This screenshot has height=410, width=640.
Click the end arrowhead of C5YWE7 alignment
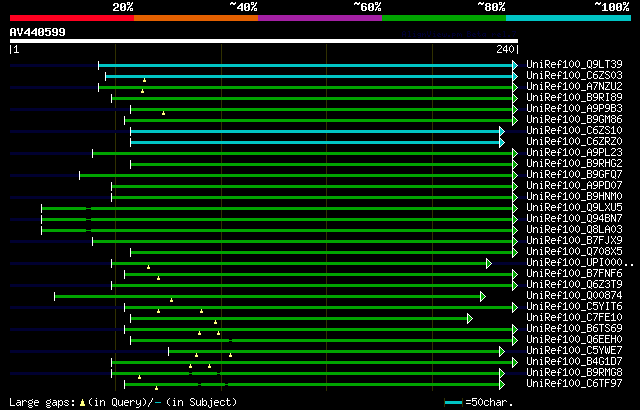coord(502,352)
